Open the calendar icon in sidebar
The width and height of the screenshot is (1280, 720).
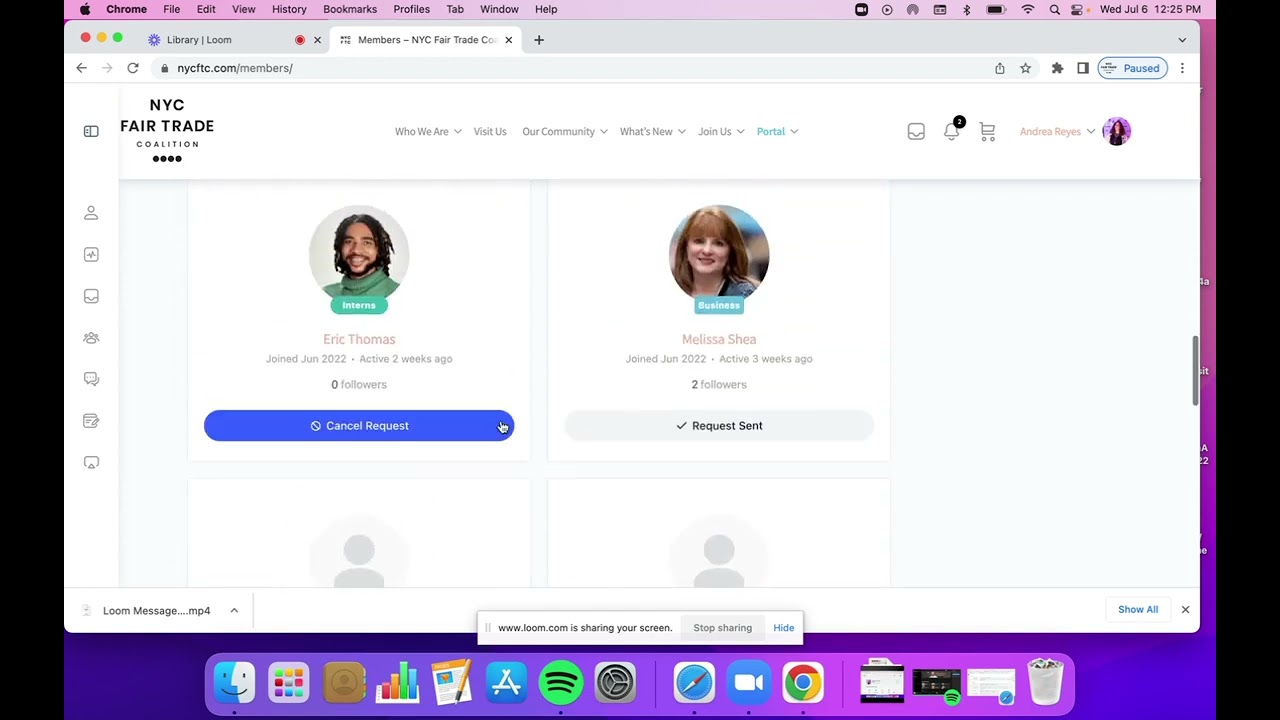[x=91, y=421]
